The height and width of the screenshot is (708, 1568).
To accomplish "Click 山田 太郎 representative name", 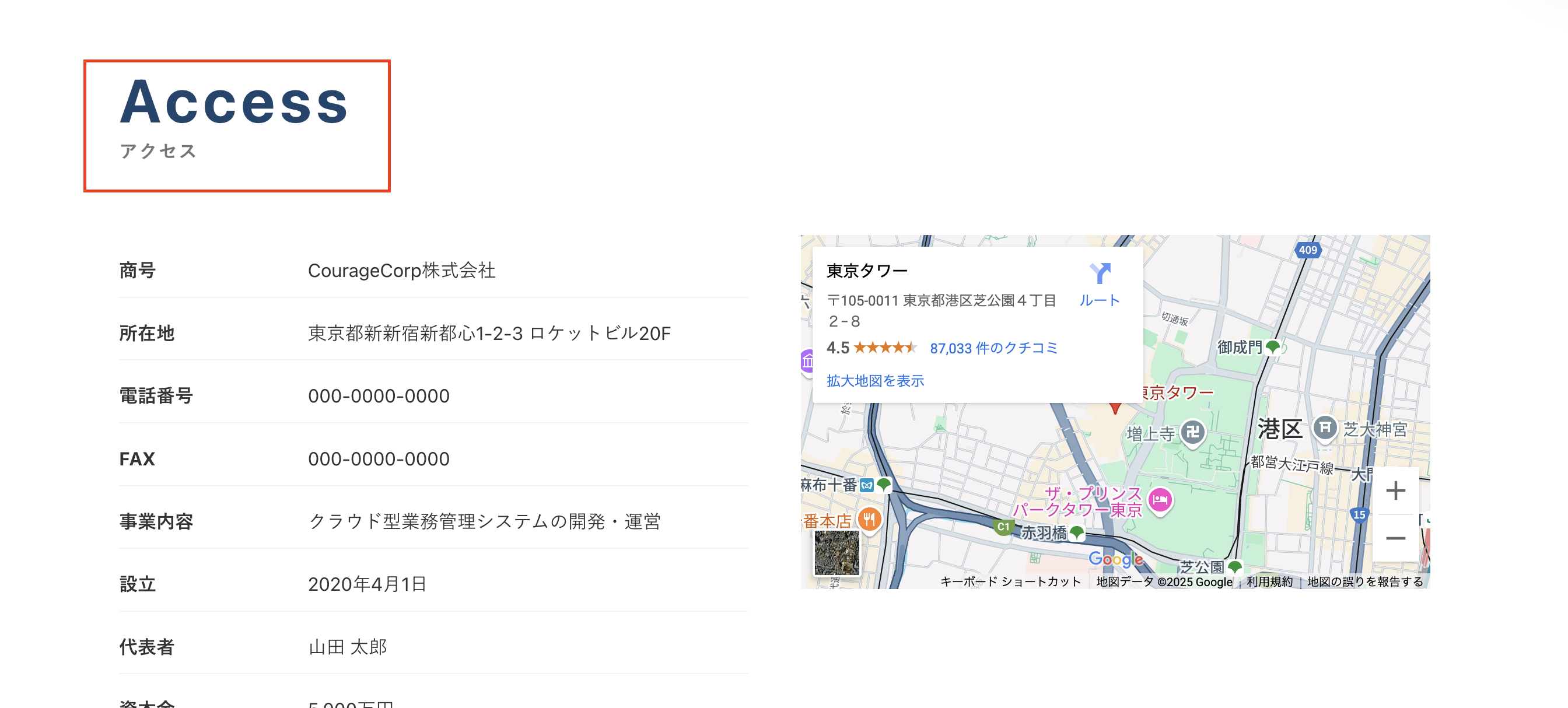I will (348, 647).
